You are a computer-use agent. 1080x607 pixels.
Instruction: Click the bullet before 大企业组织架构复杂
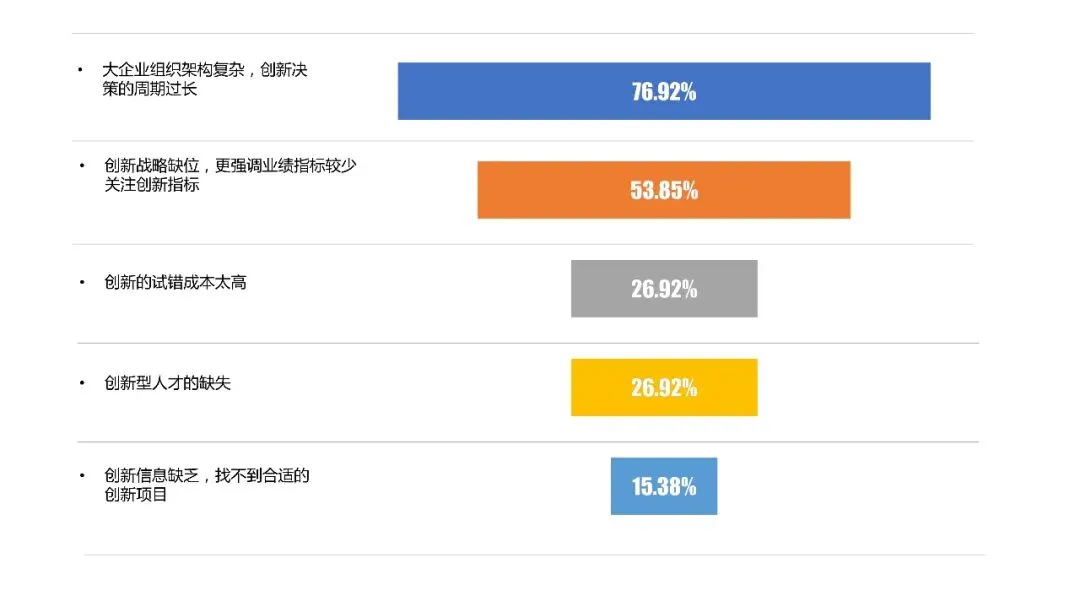[82, 70]
